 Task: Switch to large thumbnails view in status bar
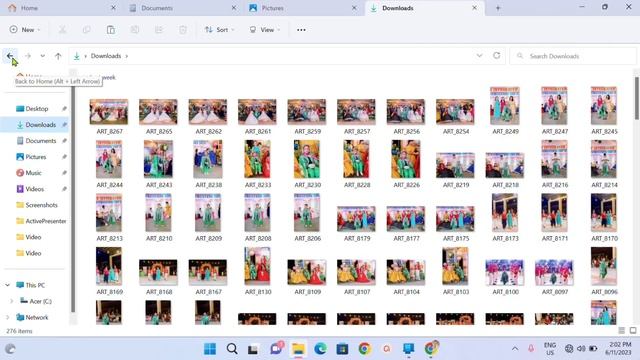coord(633,331)
